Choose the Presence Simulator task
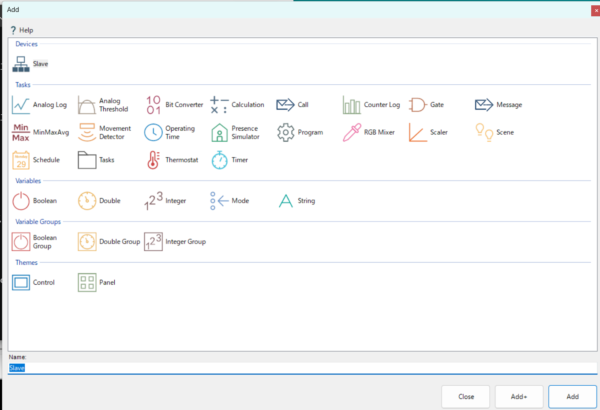Viewport: 600px width, 410px height. (x=219, y=132)
